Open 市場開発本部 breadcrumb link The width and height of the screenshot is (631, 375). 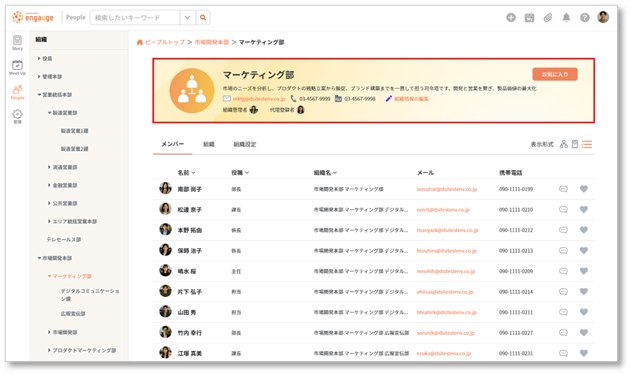click(212, 42)
